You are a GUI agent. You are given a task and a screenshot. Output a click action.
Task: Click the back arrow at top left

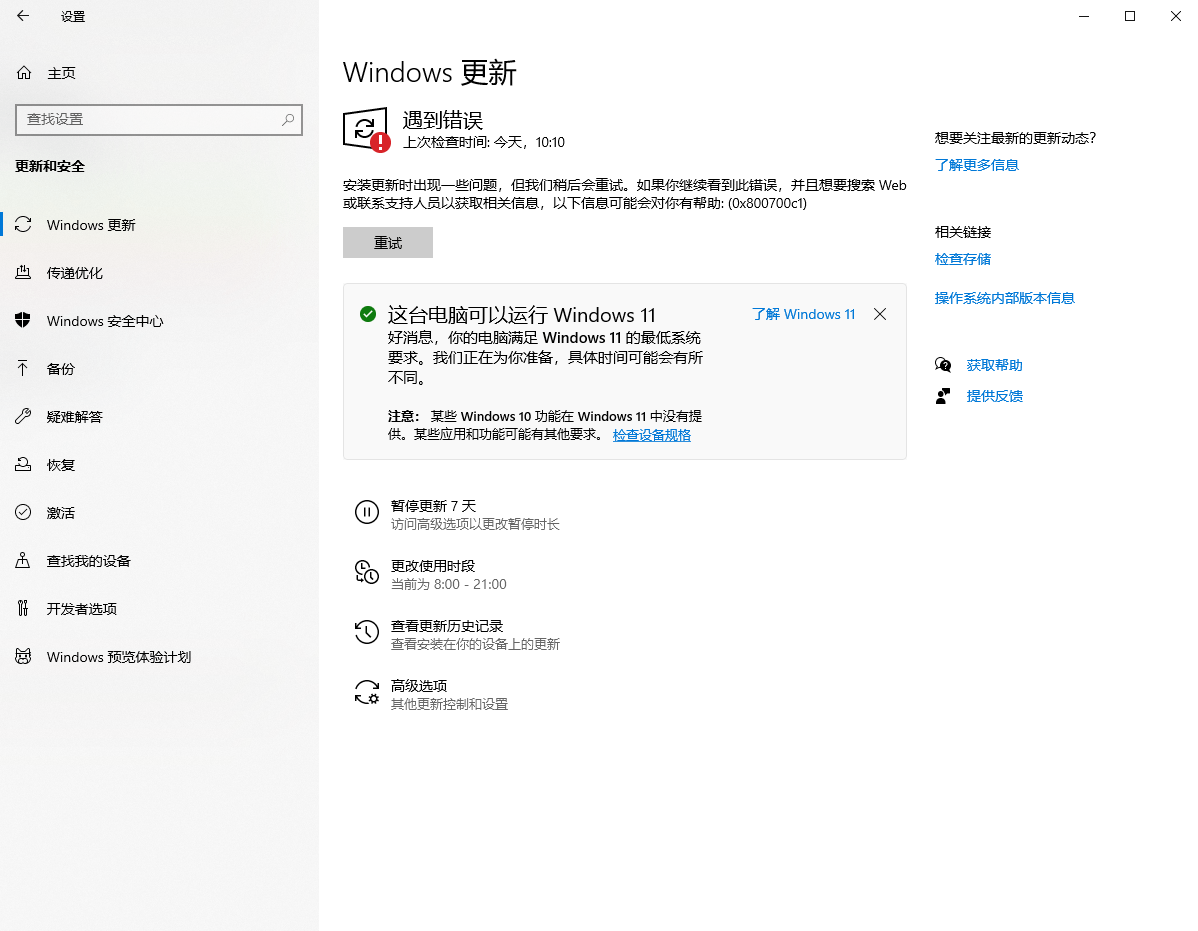coord(24,16)
